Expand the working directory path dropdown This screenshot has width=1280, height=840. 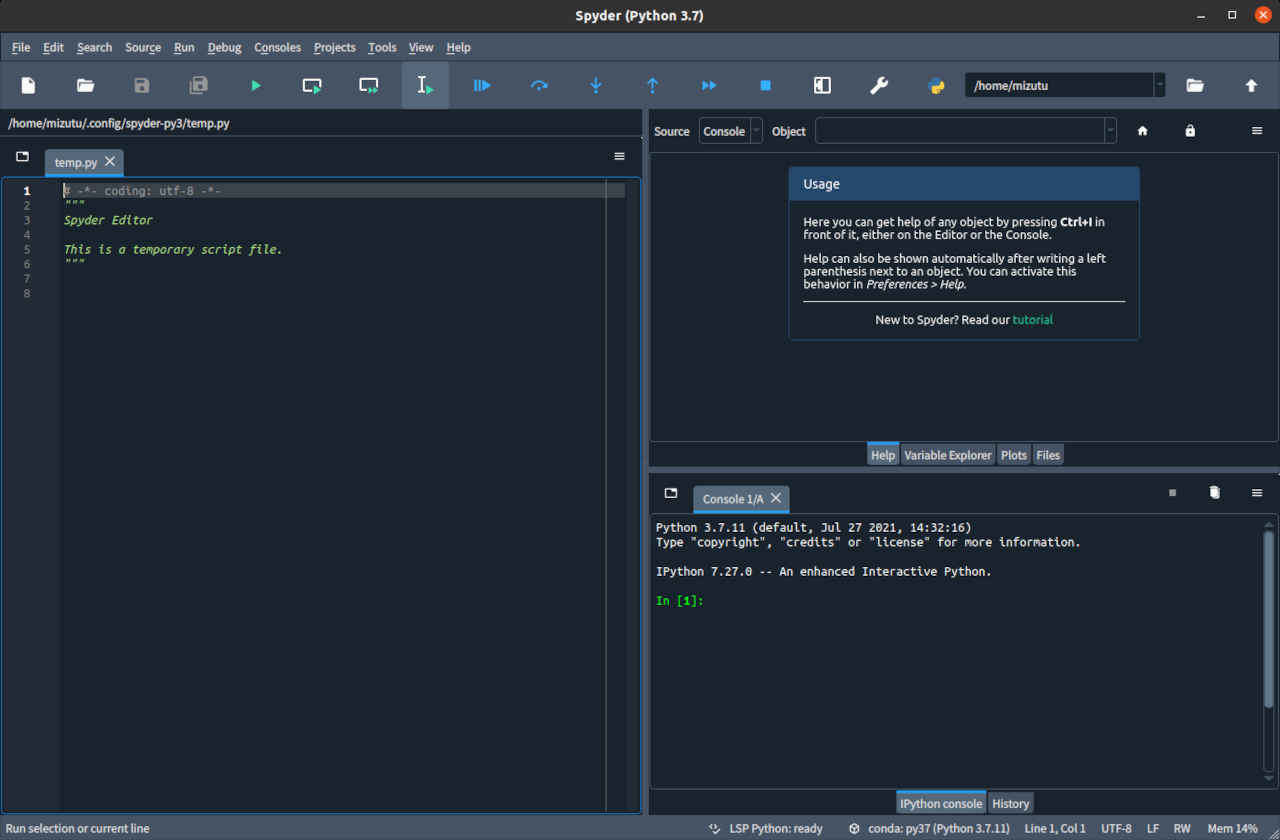[x=1159, y=86]
